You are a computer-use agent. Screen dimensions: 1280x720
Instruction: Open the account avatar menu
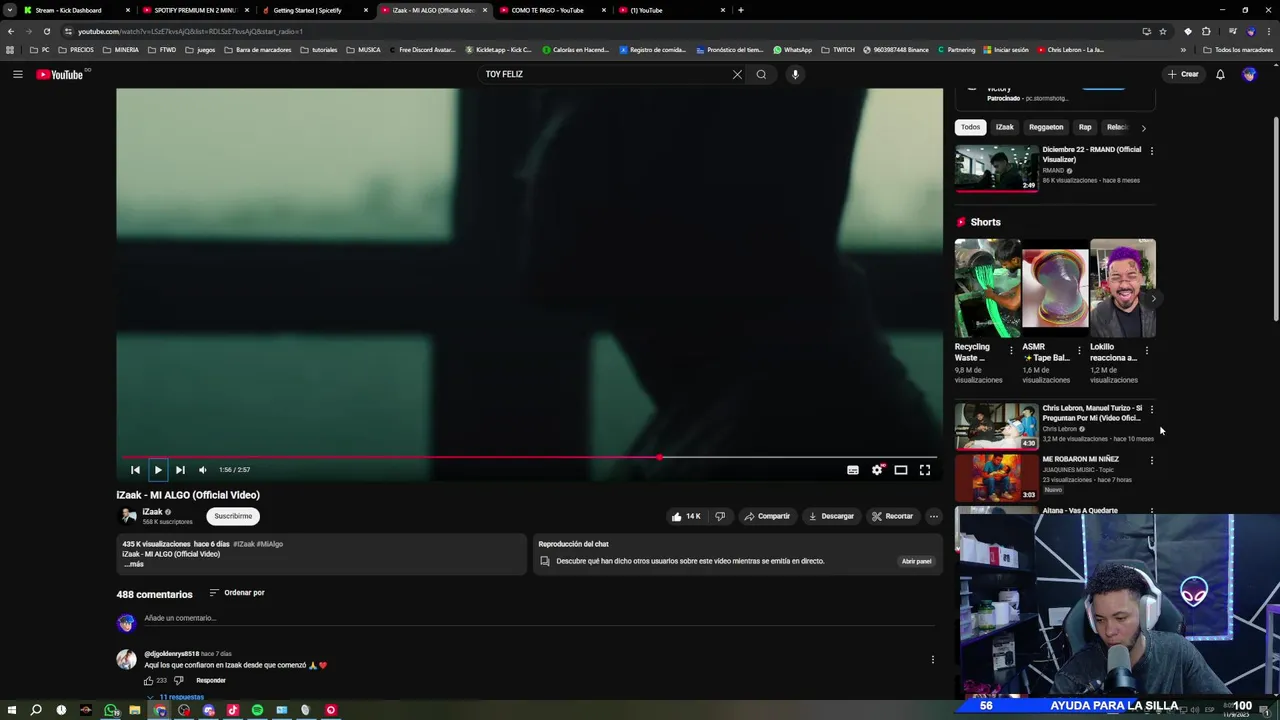[x=1249, y=74]
